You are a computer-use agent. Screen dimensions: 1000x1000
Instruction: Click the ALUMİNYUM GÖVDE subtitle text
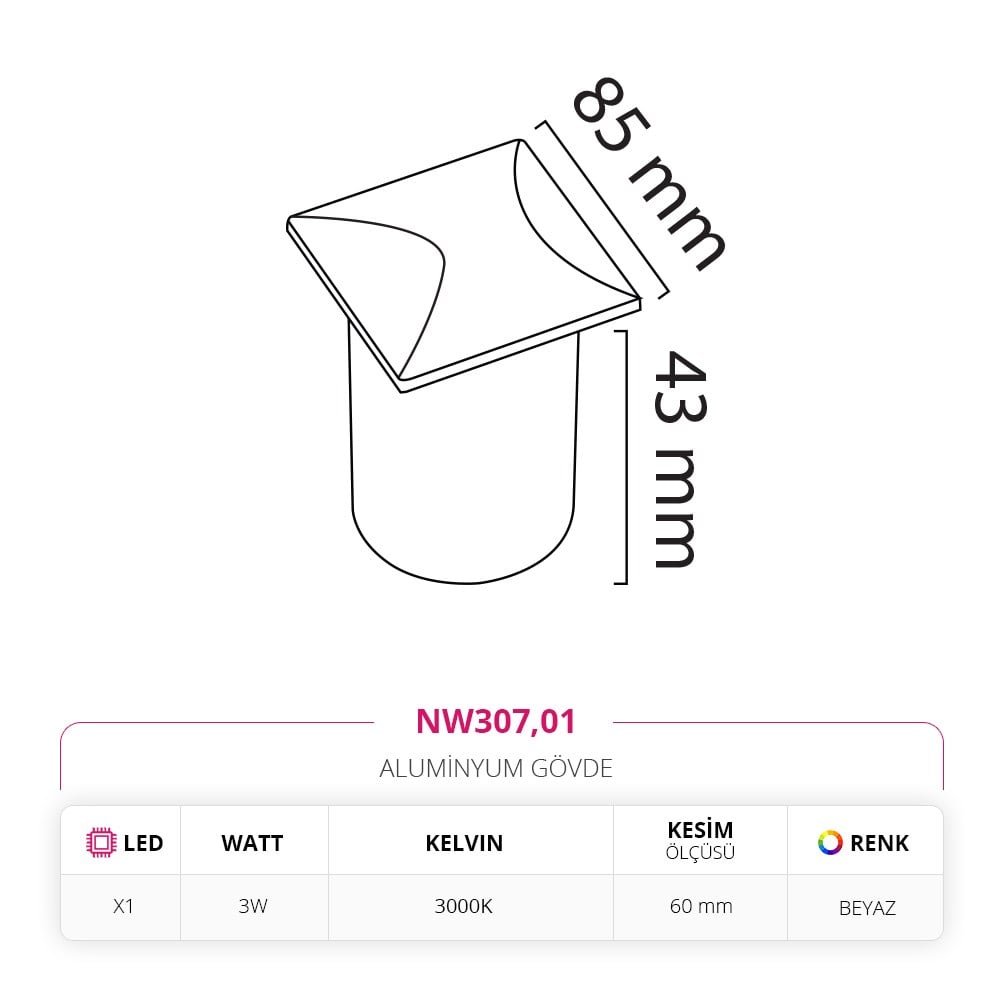[x=496, y=768]
